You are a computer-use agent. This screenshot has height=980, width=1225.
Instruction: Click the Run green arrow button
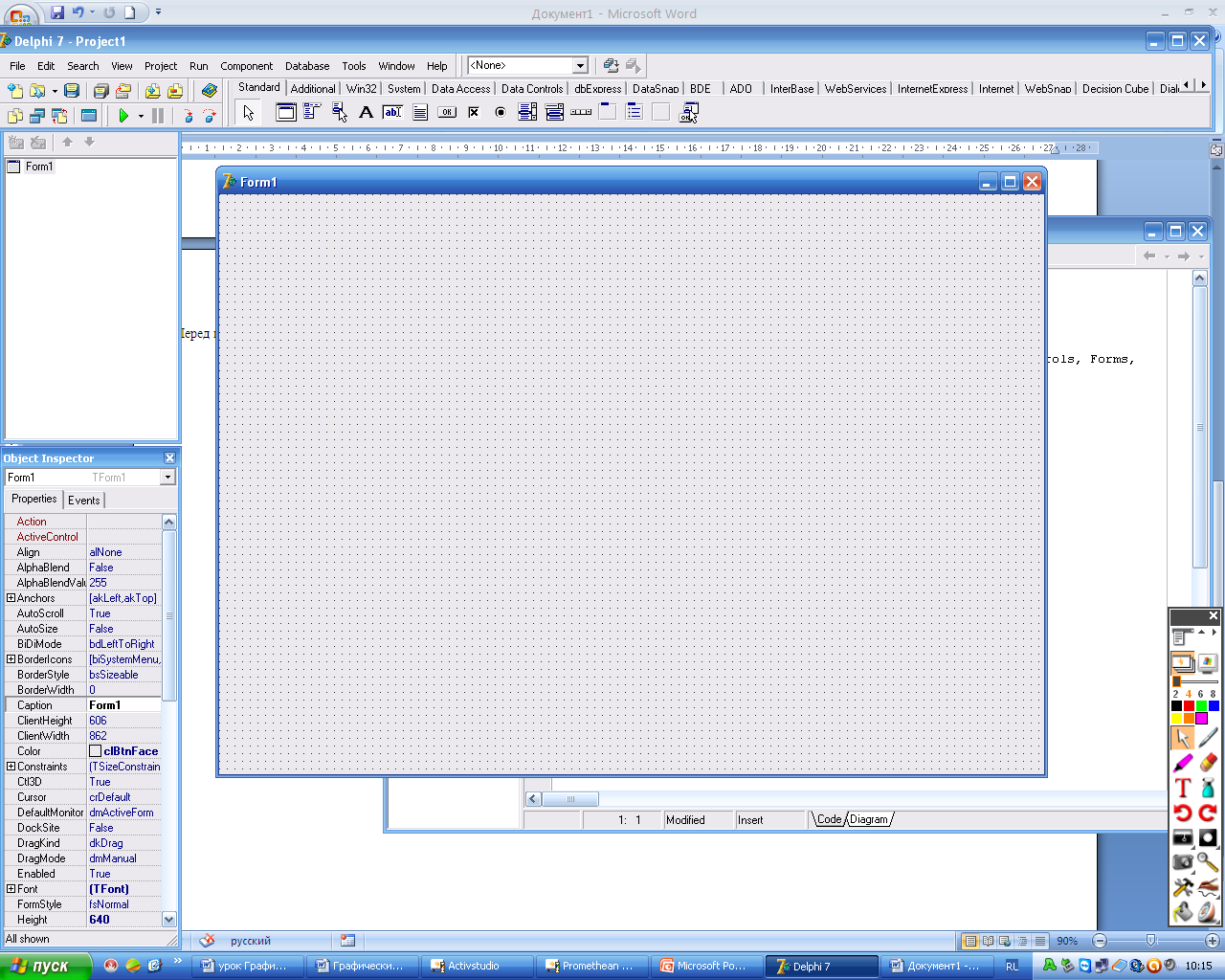[123, 116]
